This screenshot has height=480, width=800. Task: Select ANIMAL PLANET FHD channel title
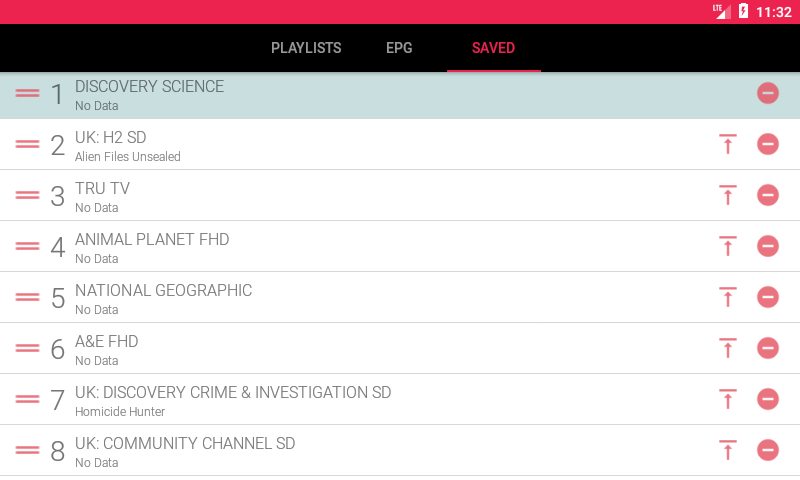[x=152, y=240]
